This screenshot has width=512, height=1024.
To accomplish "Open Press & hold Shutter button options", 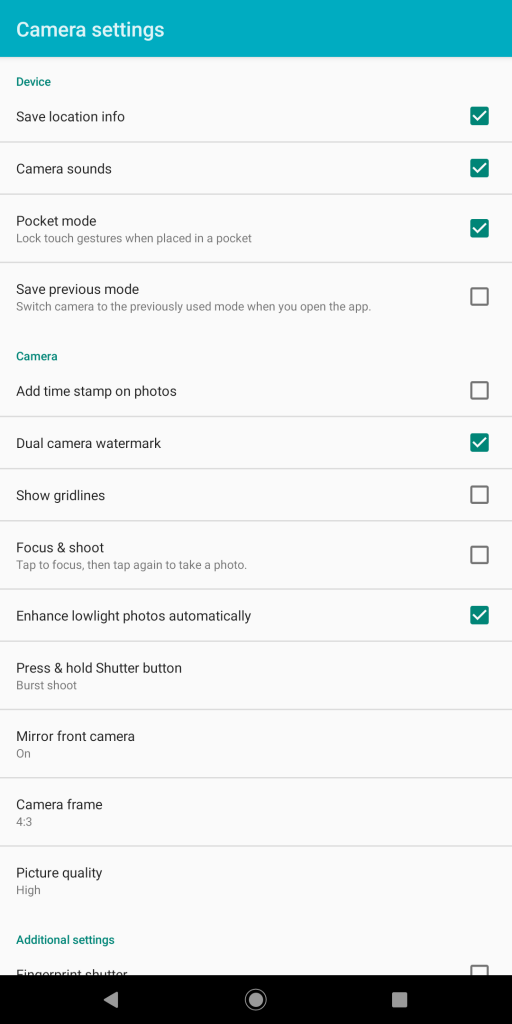I will click(x=256, y=675).
